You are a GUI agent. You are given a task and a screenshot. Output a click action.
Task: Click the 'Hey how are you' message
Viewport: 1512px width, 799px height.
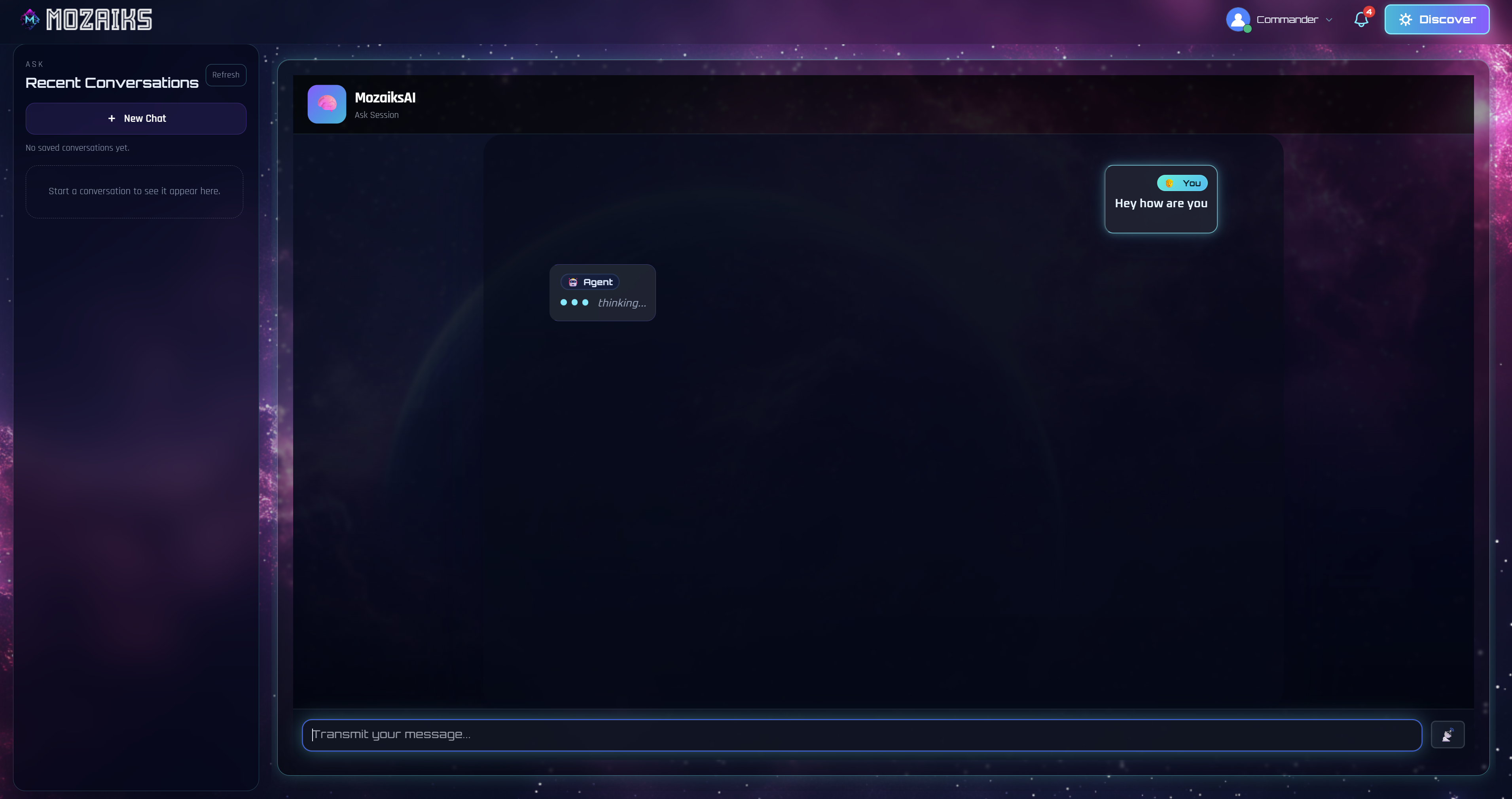pos(1161,203)
